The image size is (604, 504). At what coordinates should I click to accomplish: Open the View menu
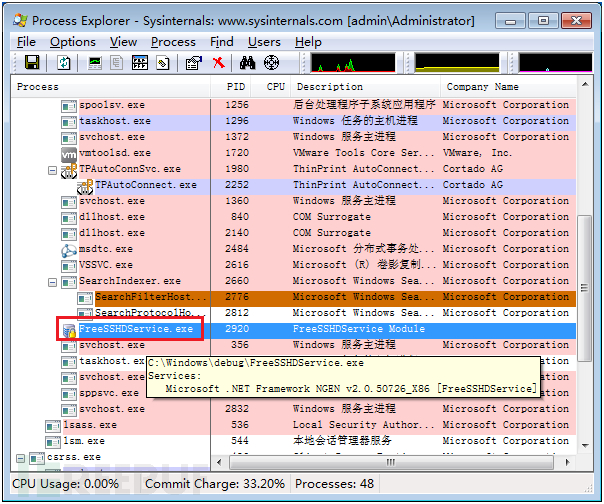[123, 42]
